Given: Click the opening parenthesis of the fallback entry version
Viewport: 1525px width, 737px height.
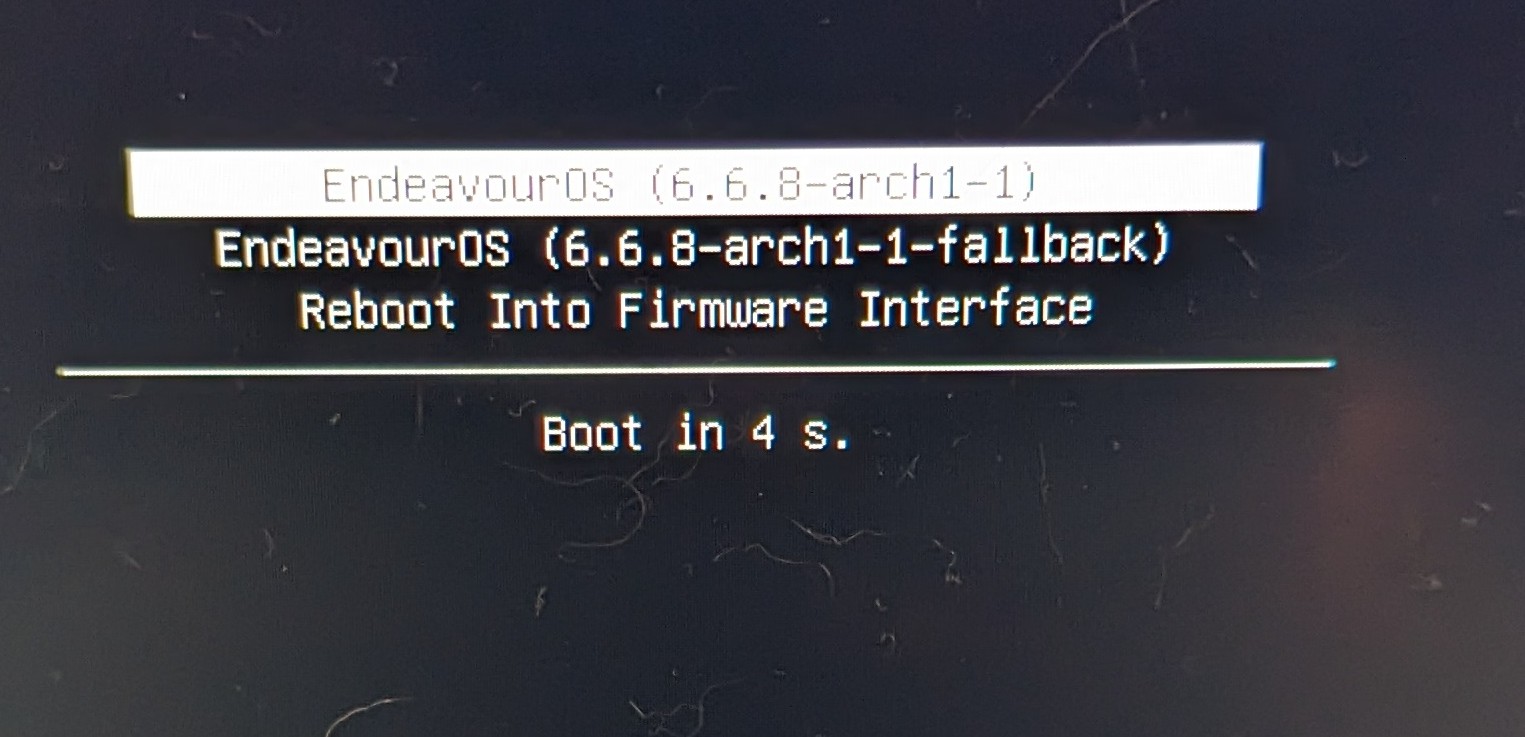Looking at the screenshot, I should point(552,248).
